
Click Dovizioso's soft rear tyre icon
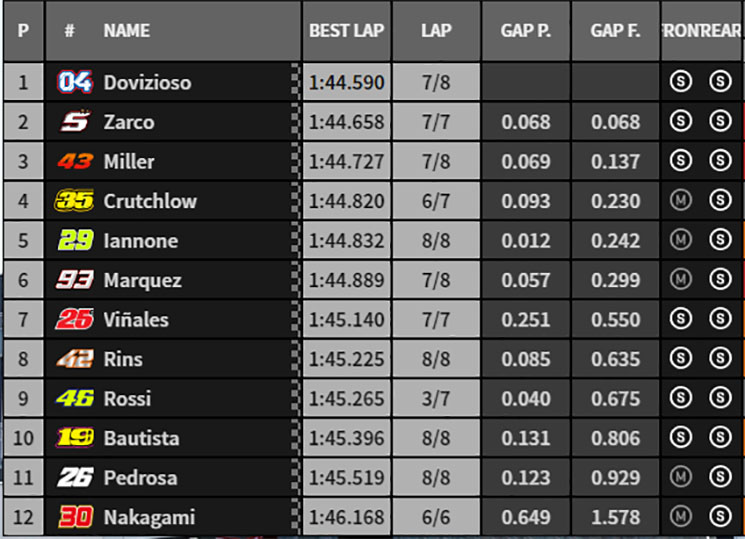(720, 81)
